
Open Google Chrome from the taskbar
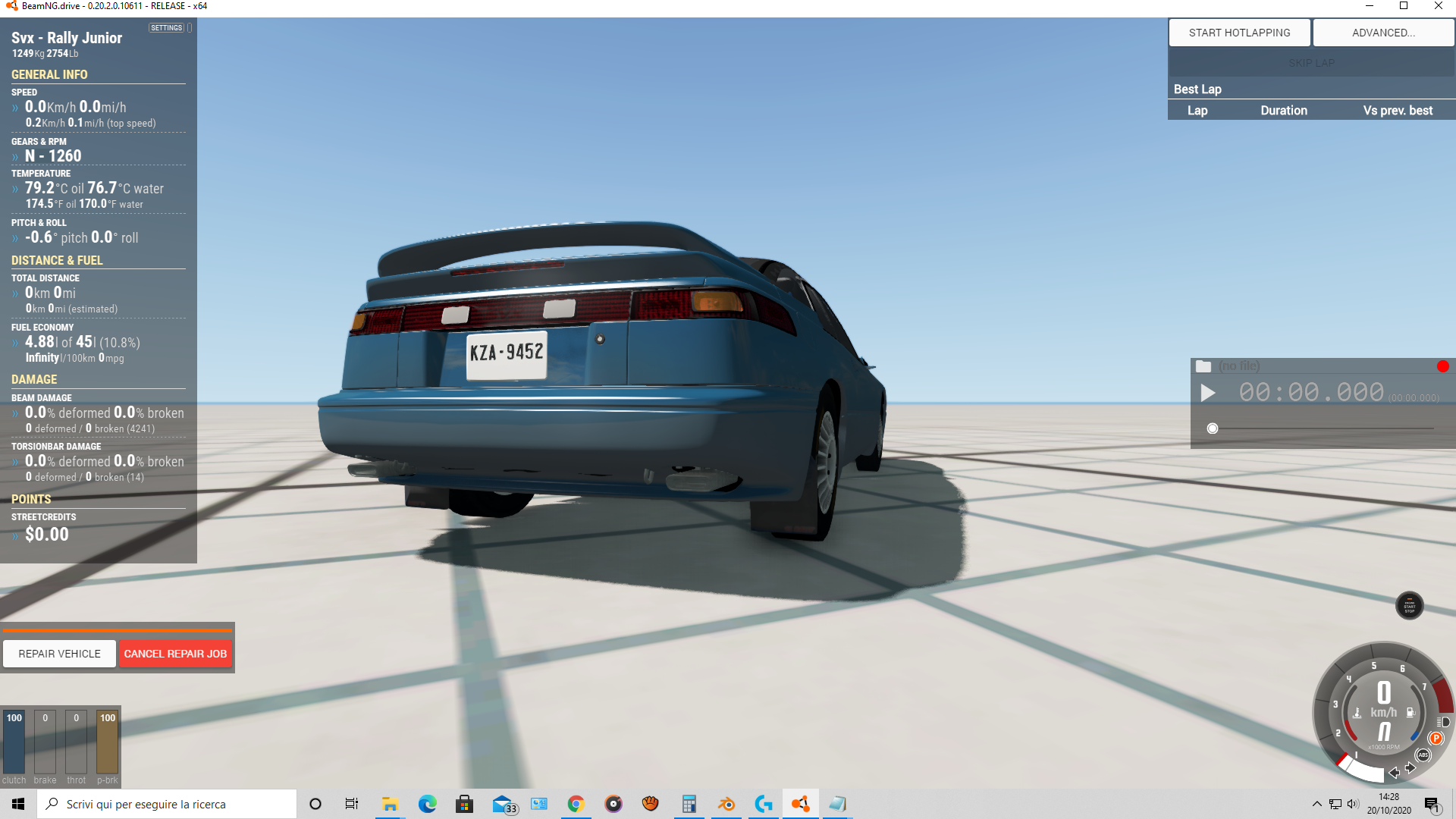576,804
